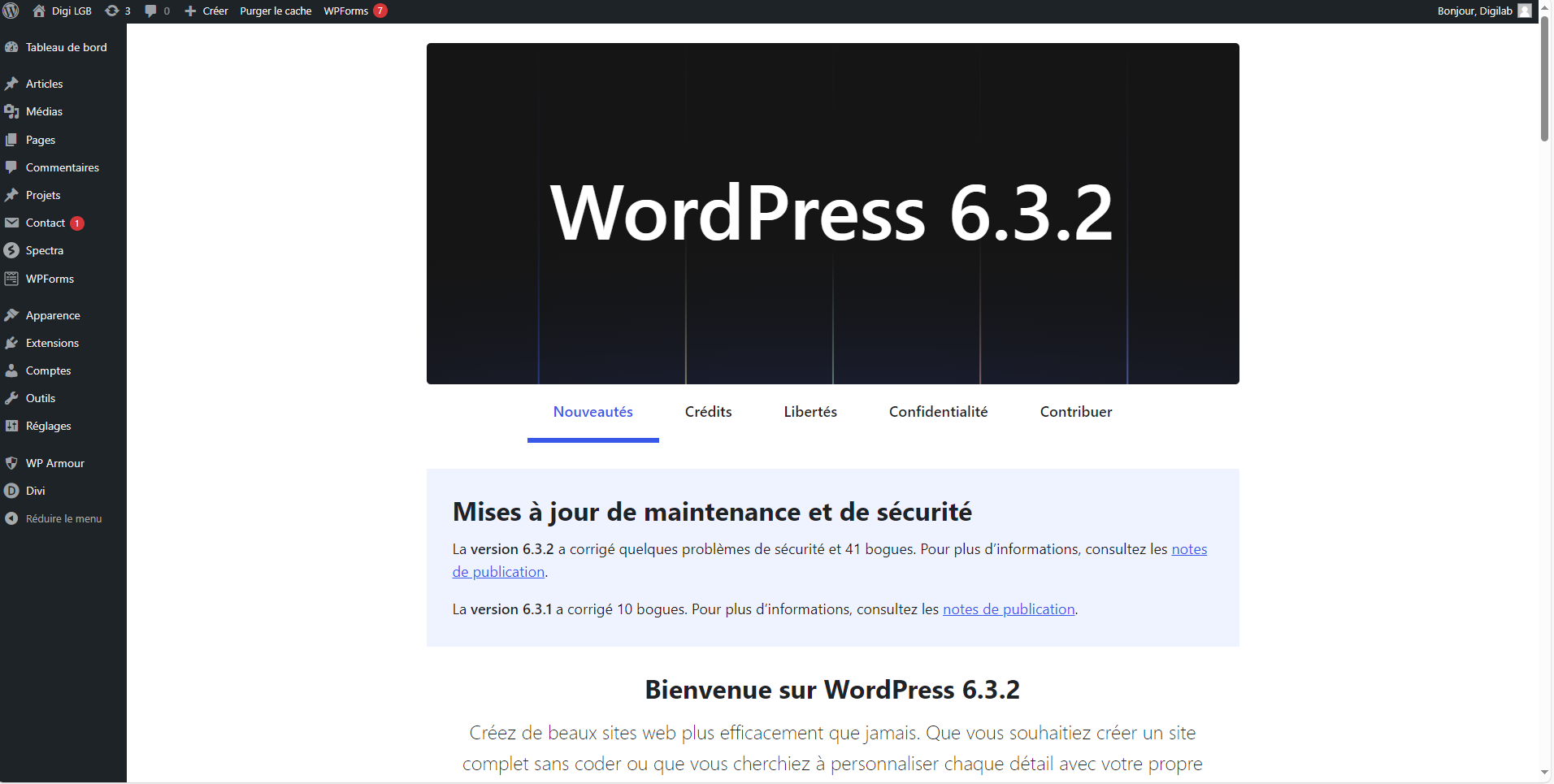The image size is (1554, 784).
Task: Open the updates icon showing 3
Action: [x=113, y=11]
